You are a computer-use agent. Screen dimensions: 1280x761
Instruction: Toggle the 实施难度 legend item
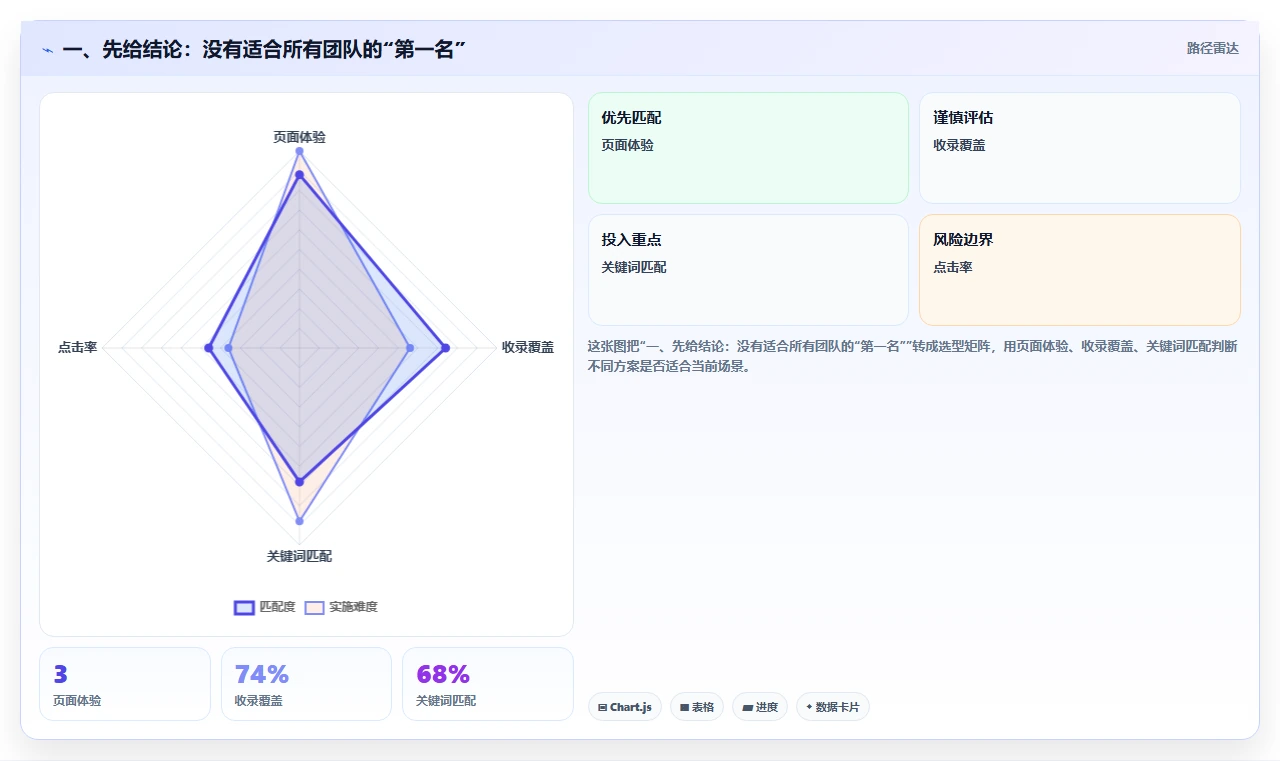(341, 607)
